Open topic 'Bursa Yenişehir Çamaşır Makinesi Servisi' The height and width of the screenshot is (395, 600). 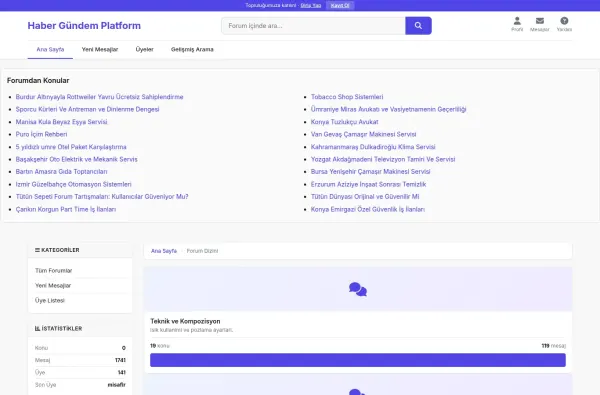370,171
